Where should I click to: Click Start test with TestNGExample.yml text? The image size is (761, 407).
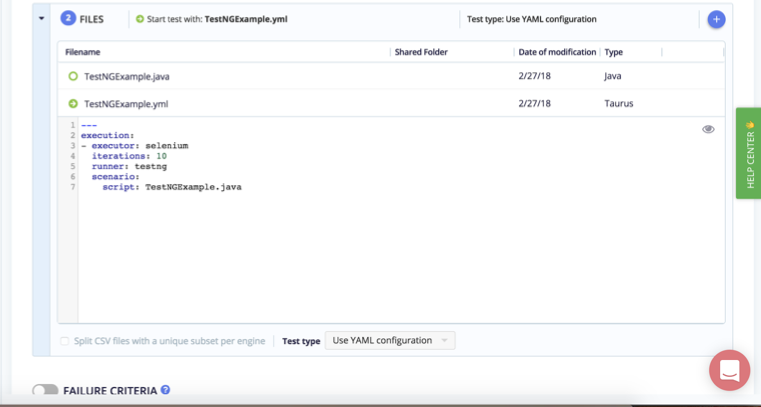pyautogui.click(x=217, y=19)
